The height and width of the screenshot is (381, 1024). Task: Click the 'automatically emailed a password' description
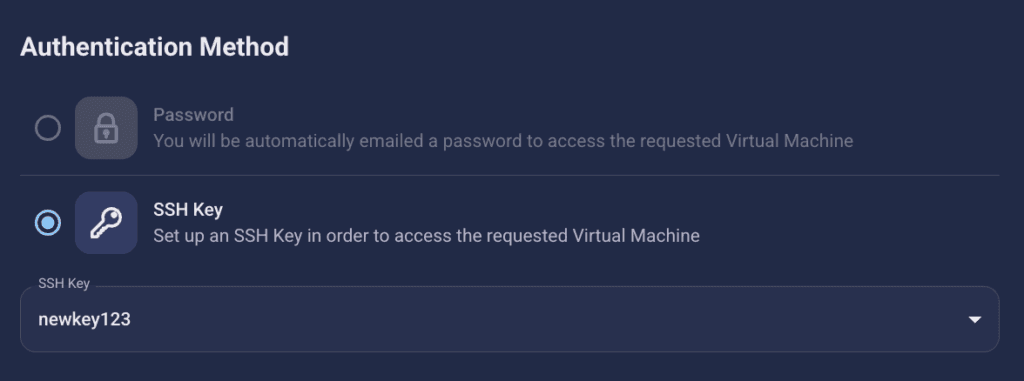503,141
